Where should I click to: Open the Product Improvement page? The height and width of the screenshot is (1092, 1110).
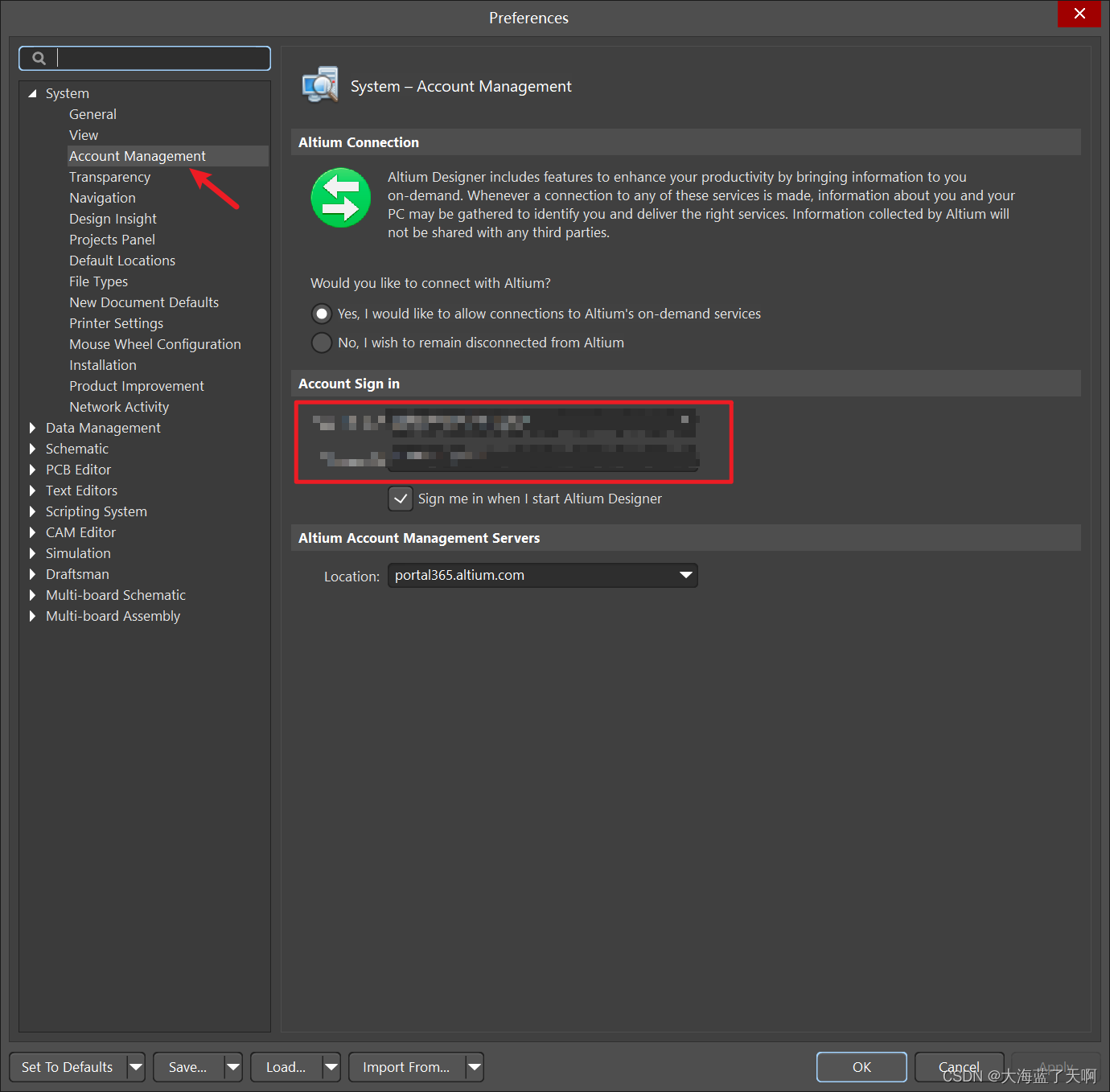137,386
